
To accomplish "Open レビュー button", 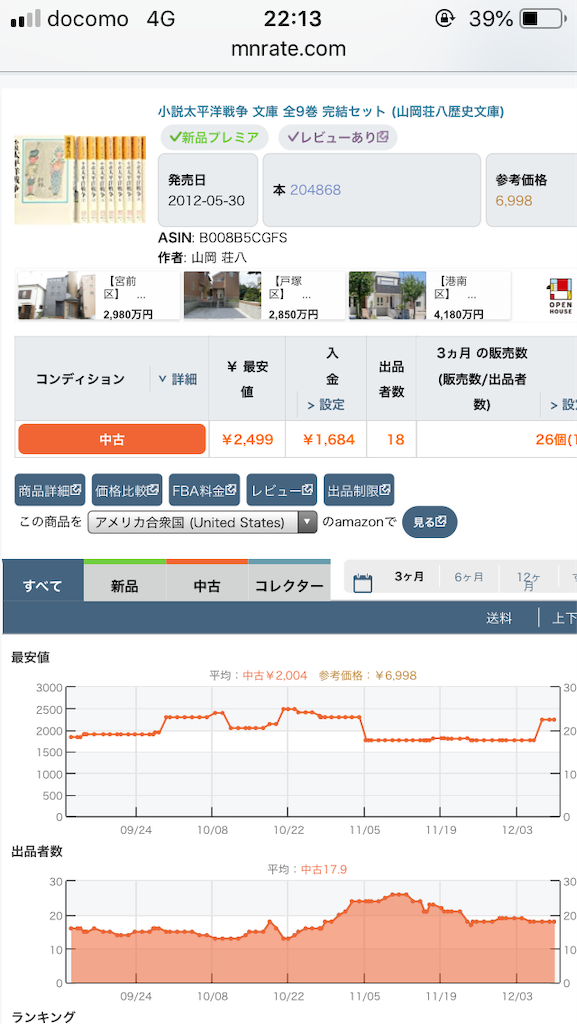I will 281,490.
